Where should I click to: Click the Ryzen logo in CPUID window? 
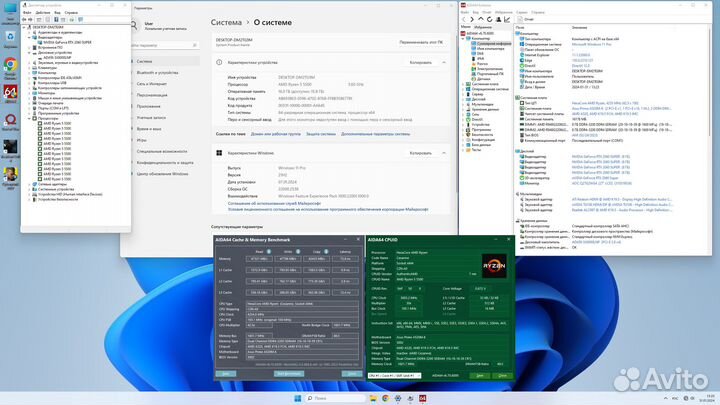point(494,266)
